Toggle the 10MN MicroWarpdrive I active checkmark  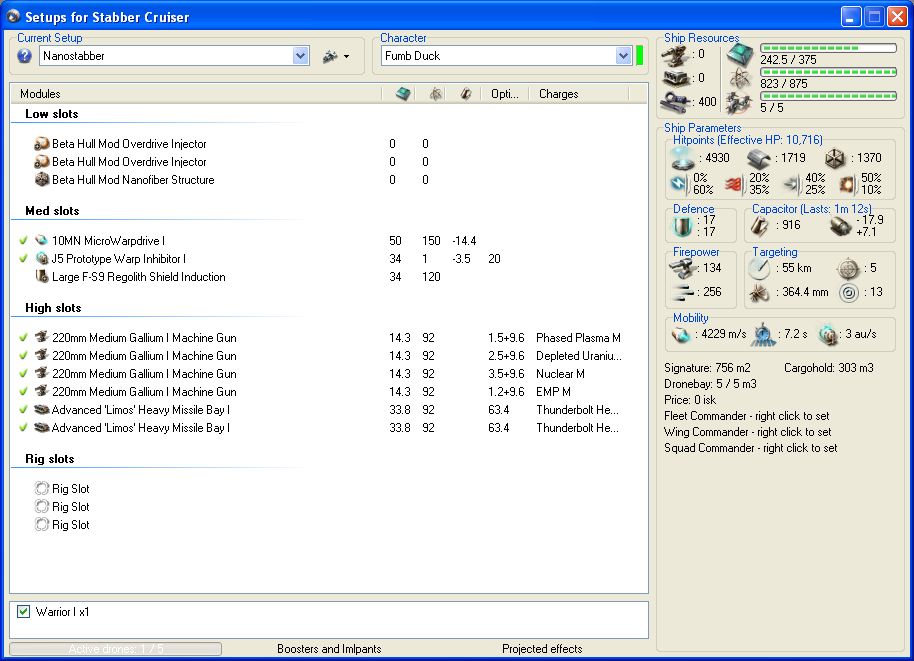click(23, 241)
